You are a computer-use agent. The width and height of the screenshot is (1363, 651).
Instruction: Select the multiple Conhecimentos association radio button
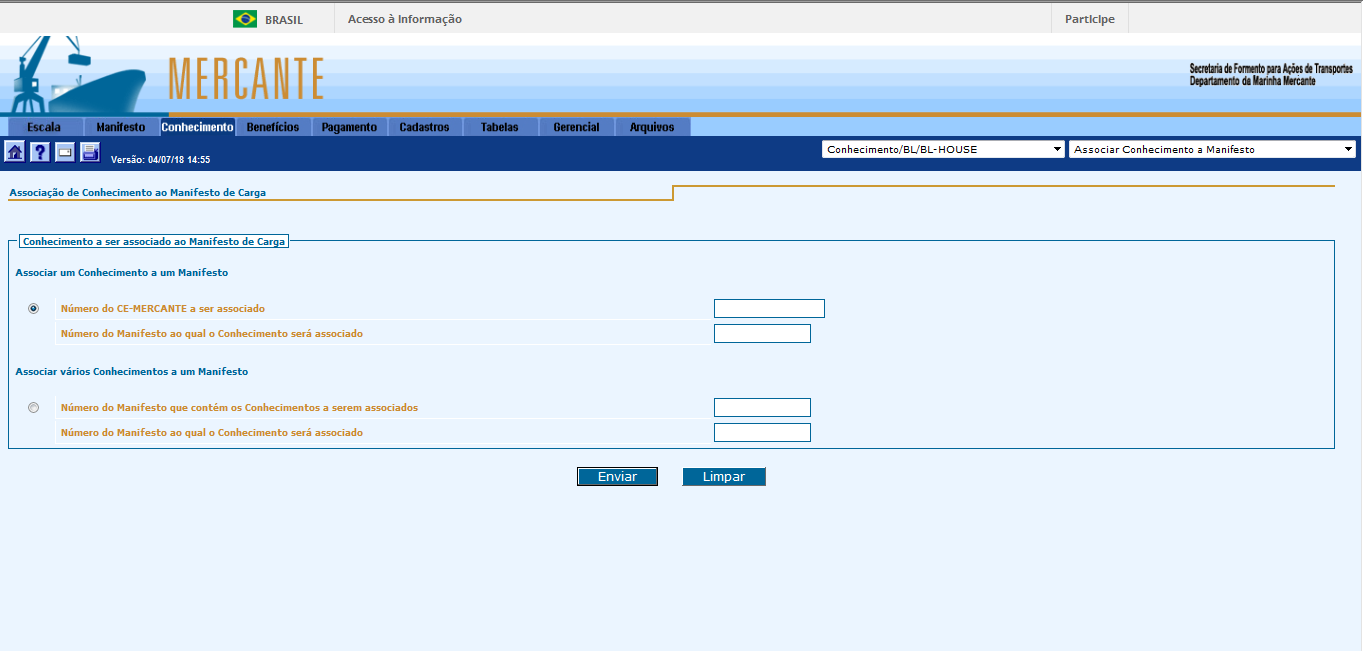34,407
